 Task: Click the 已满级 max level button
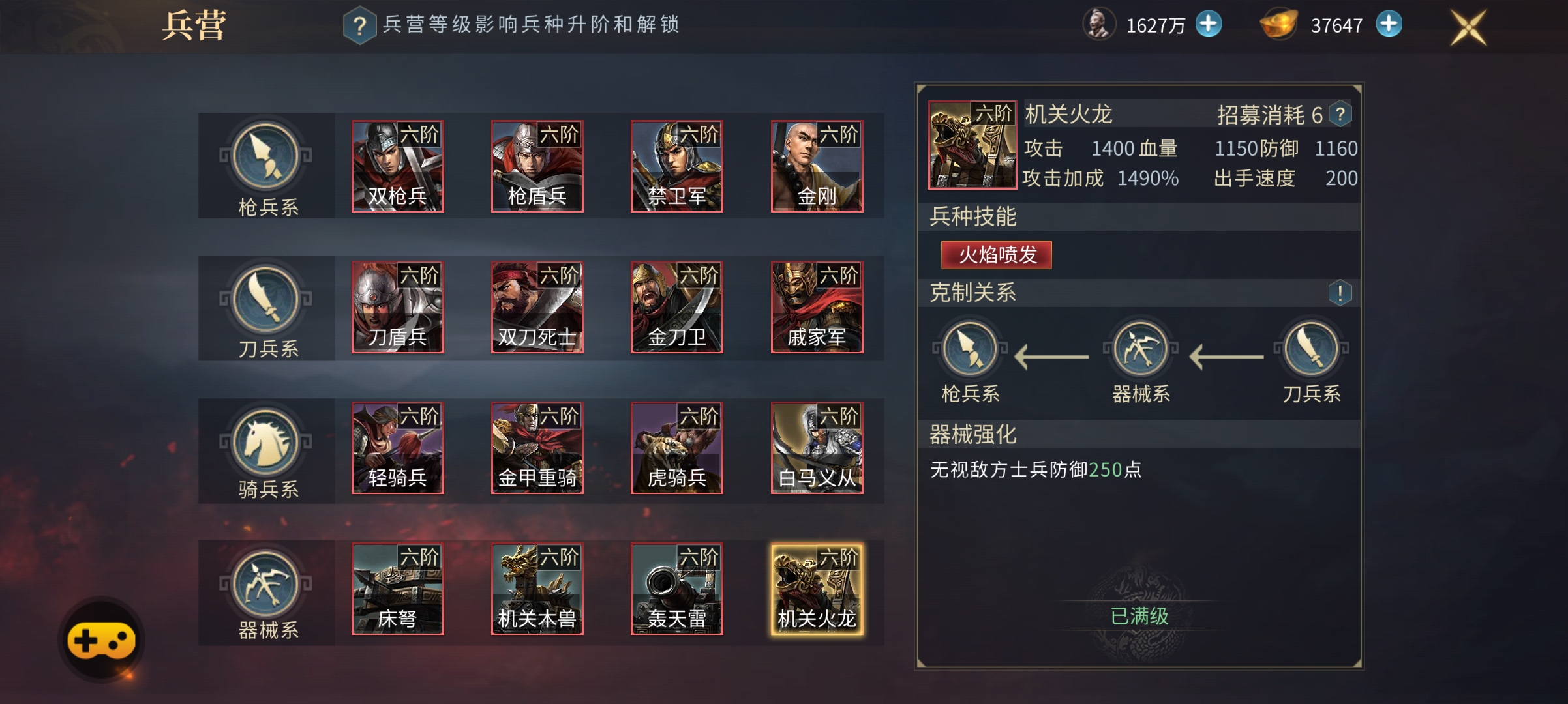coord(1139,616)
